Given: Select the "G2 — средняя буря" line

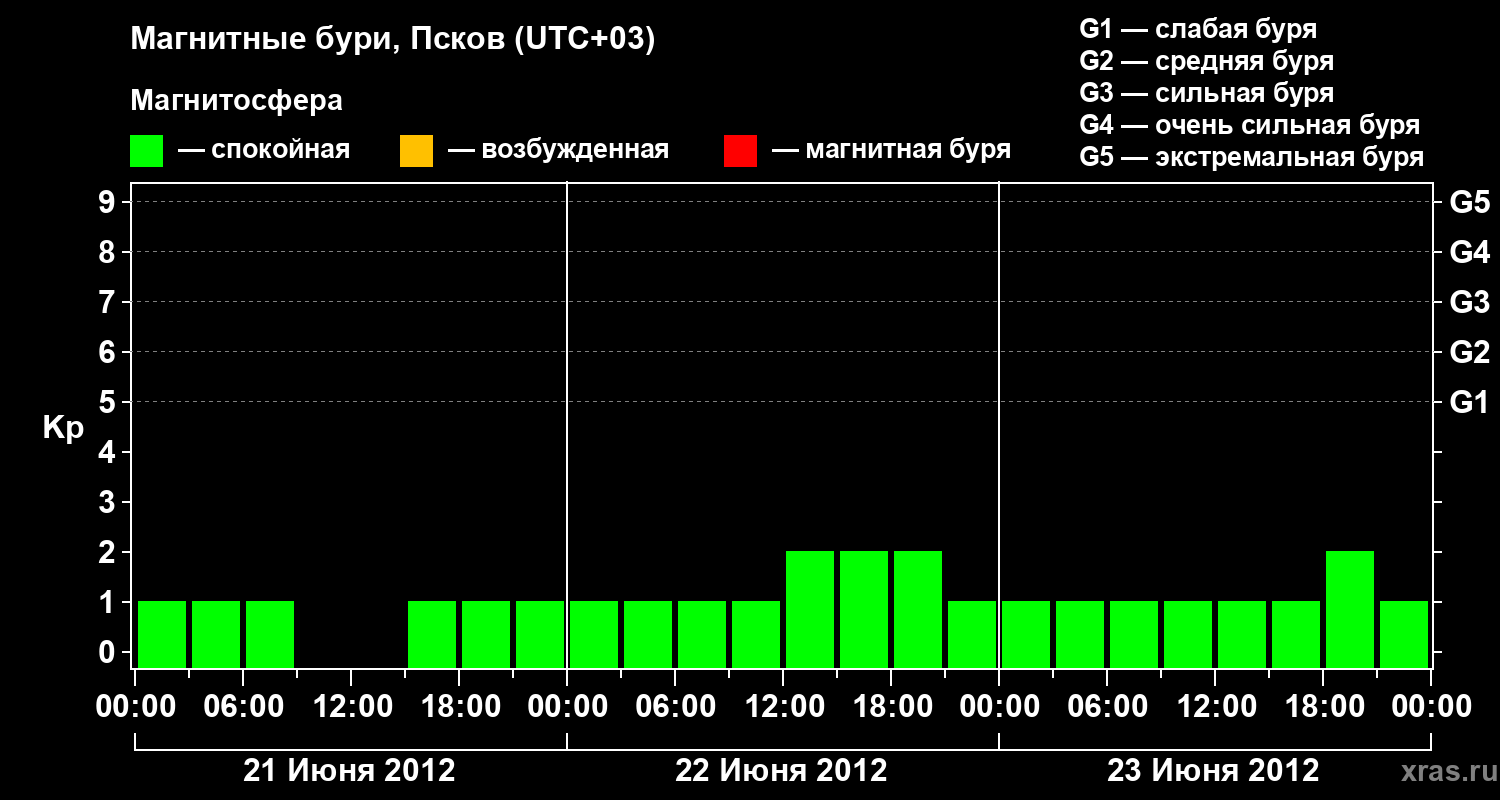Looking at the screenshot, I should tap(1207, 61).
